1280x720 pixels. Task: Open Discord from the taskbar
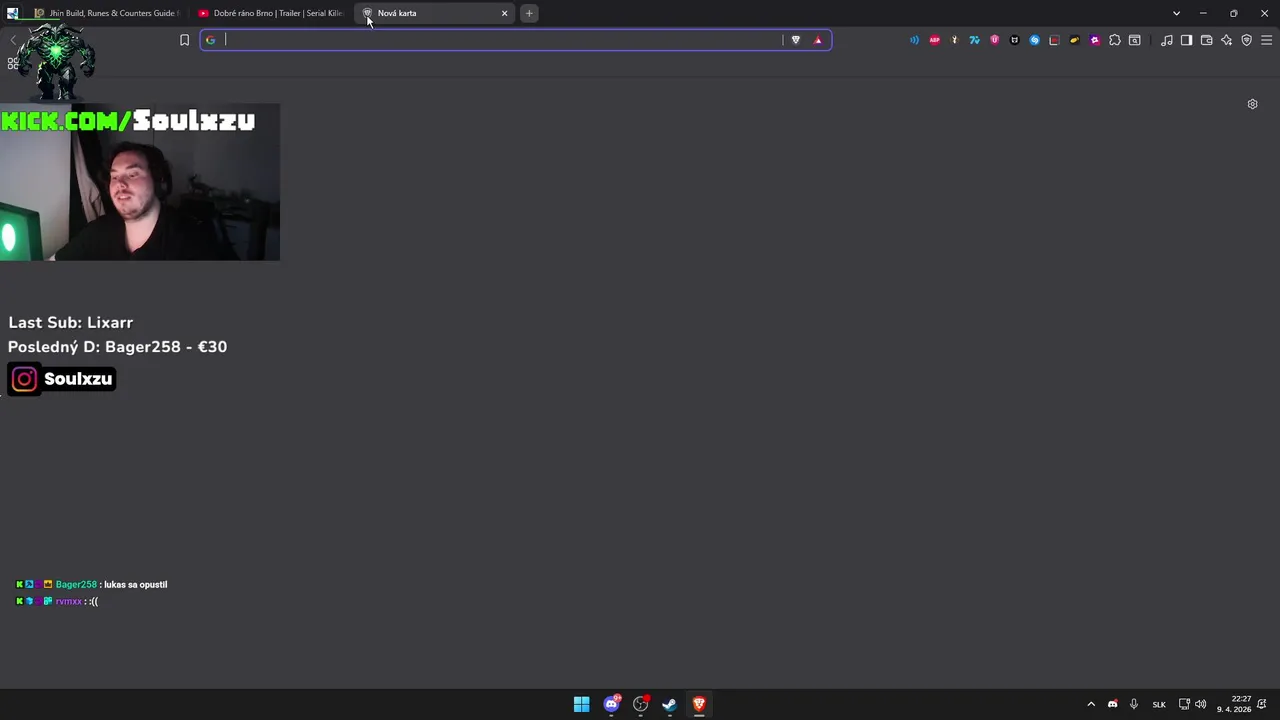click(x=611, y=704)
